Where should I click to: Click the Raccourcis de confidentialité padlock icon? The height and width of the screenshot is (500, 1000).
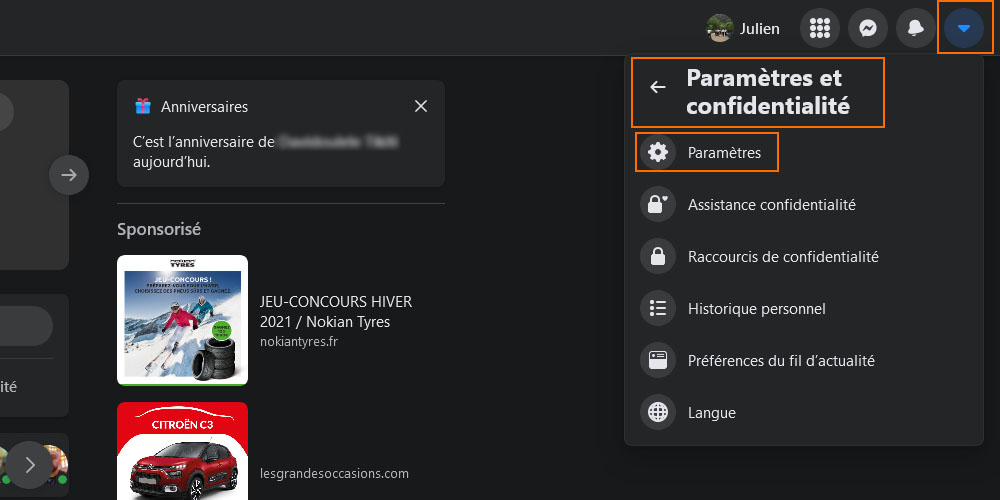[658, 256]
